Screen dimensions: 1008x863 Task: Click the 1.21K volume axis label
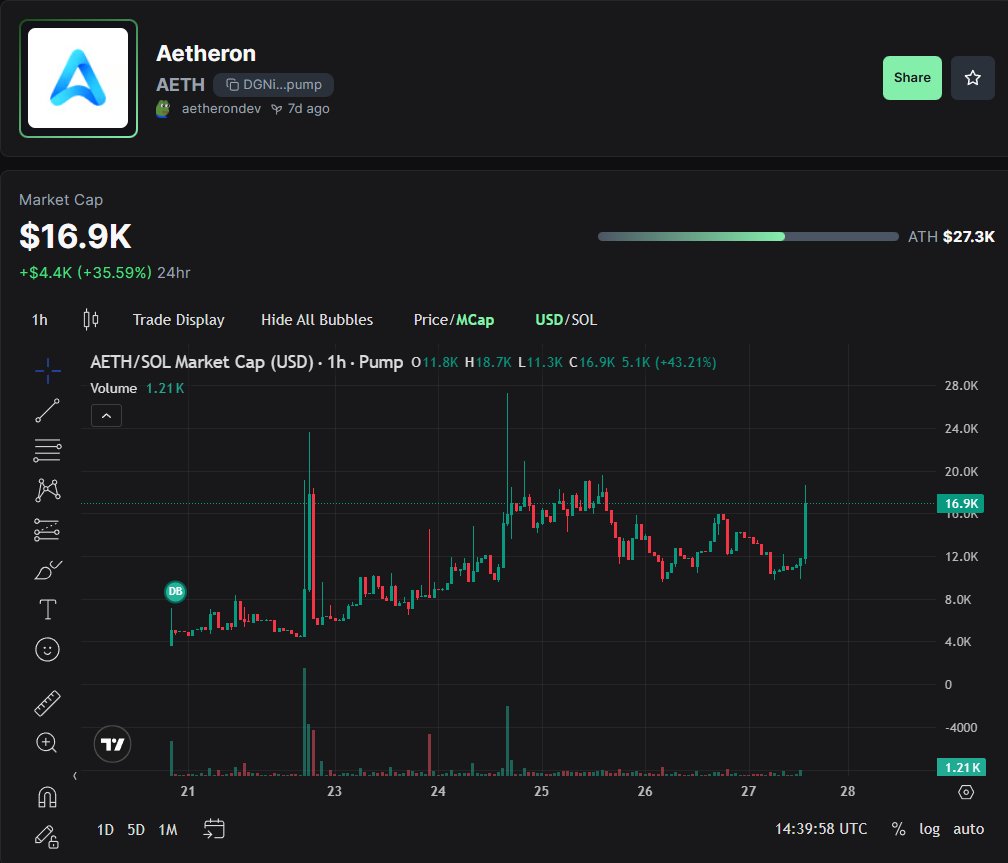click(960, 767)
